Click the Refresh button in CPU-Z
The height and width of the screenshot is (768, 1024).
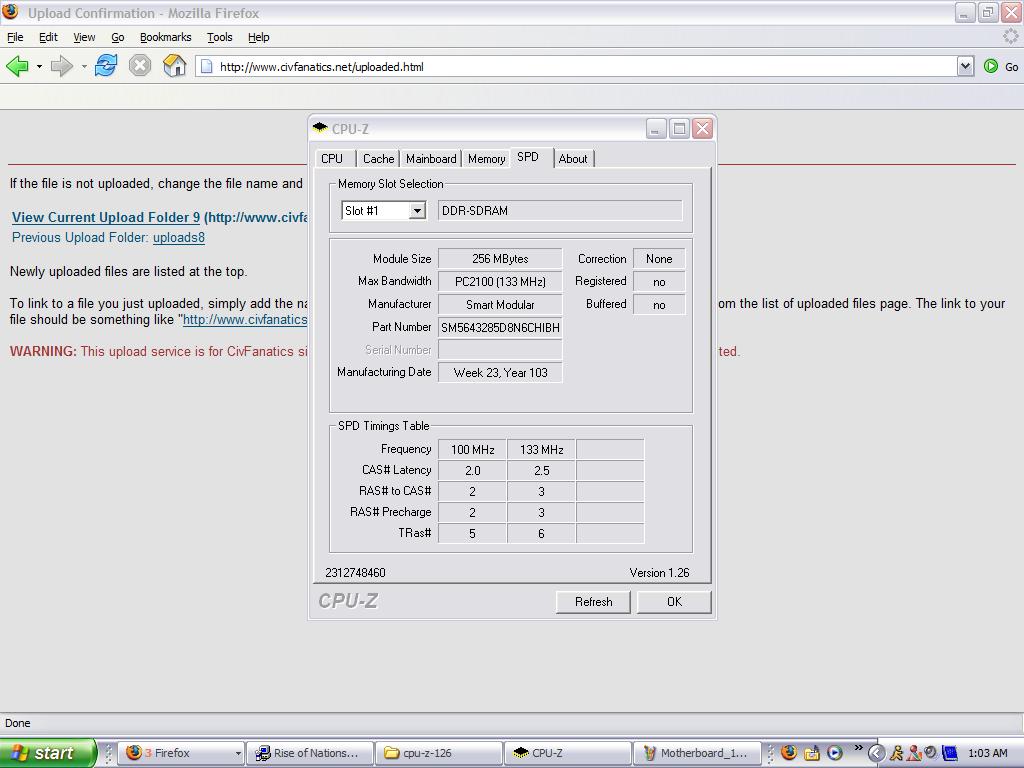tap(593, 602)
